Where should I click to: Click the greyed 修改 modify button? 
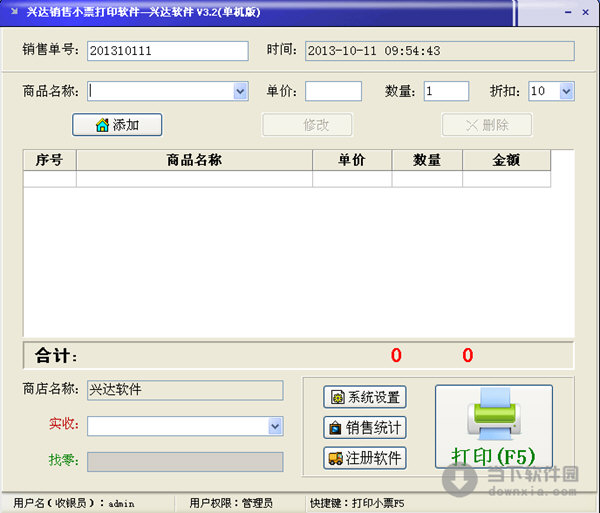coord(307,125)
